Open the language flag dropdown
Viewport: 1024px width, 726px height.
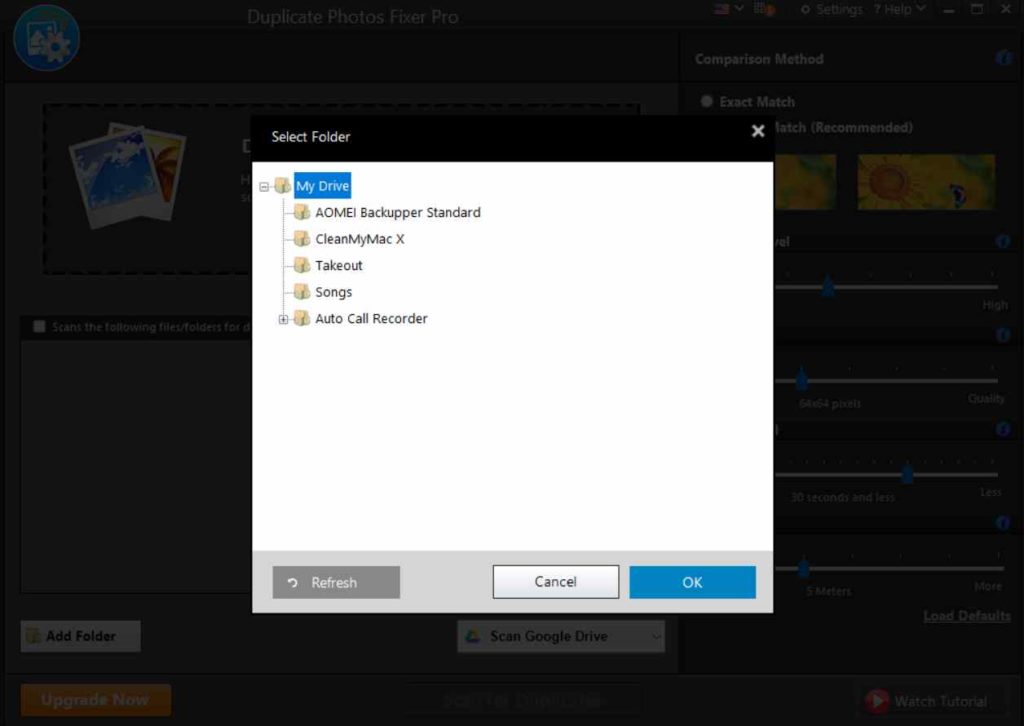point(729,8)
